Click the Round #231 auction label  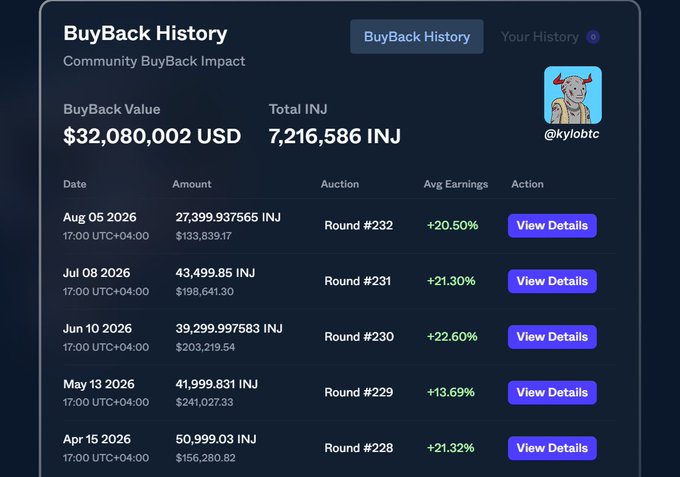coord(358,281)
